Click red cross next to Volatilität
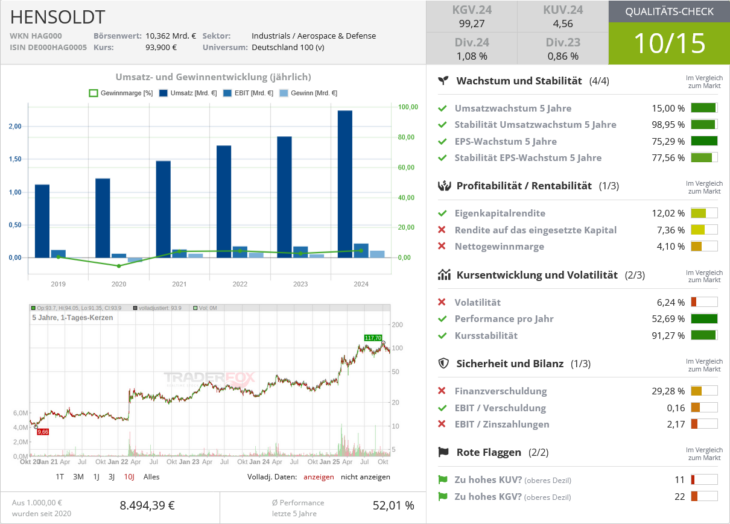Image resolution: width=730 pixels, height=524 pixels. pos(443,302)
